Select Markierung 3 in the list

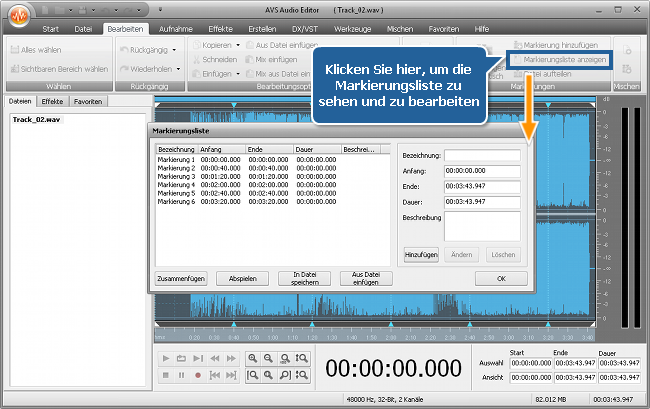click(x=174, y=175)
